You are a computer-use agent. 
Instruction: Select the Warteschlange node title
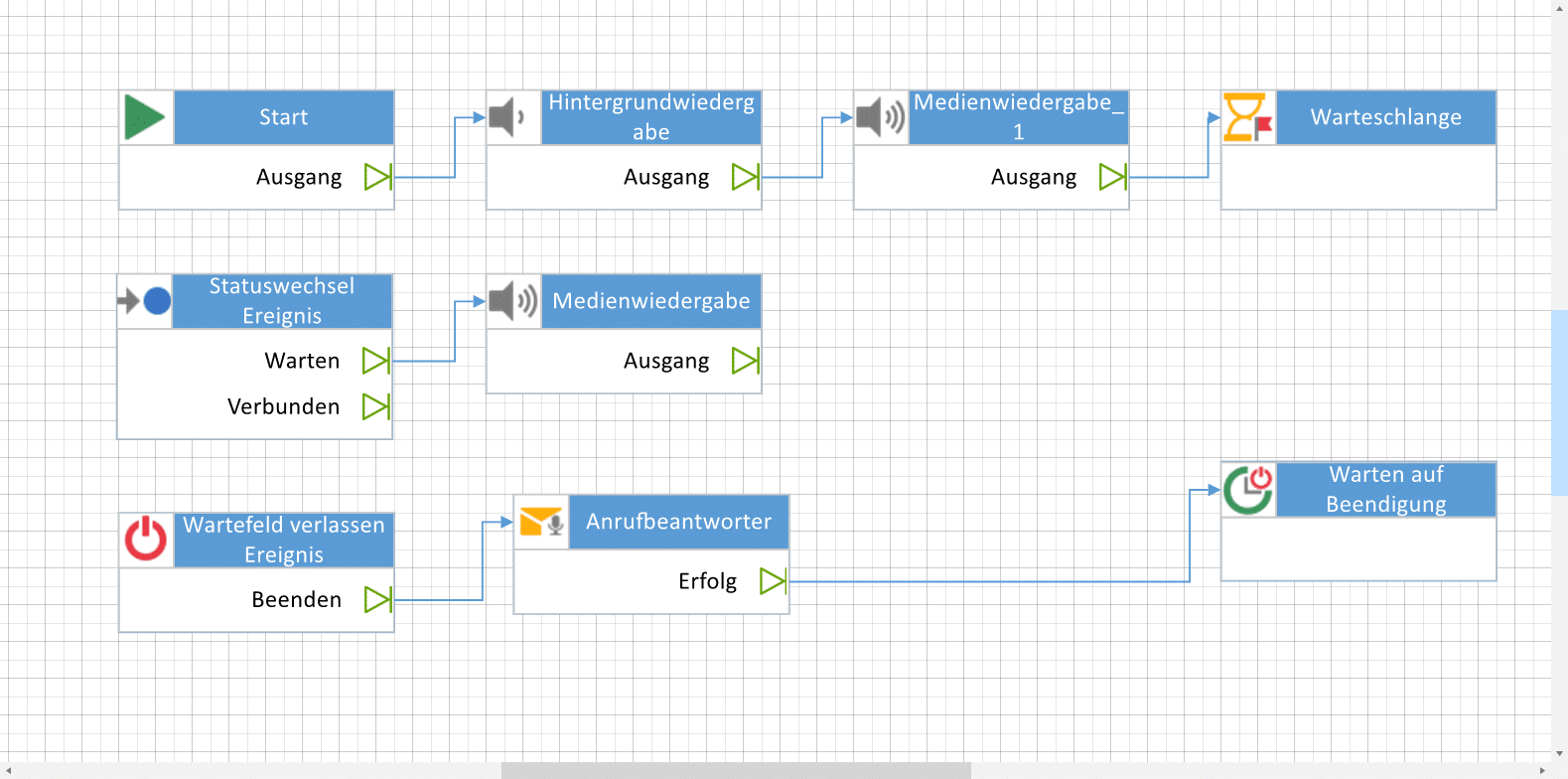point(1386,117)
